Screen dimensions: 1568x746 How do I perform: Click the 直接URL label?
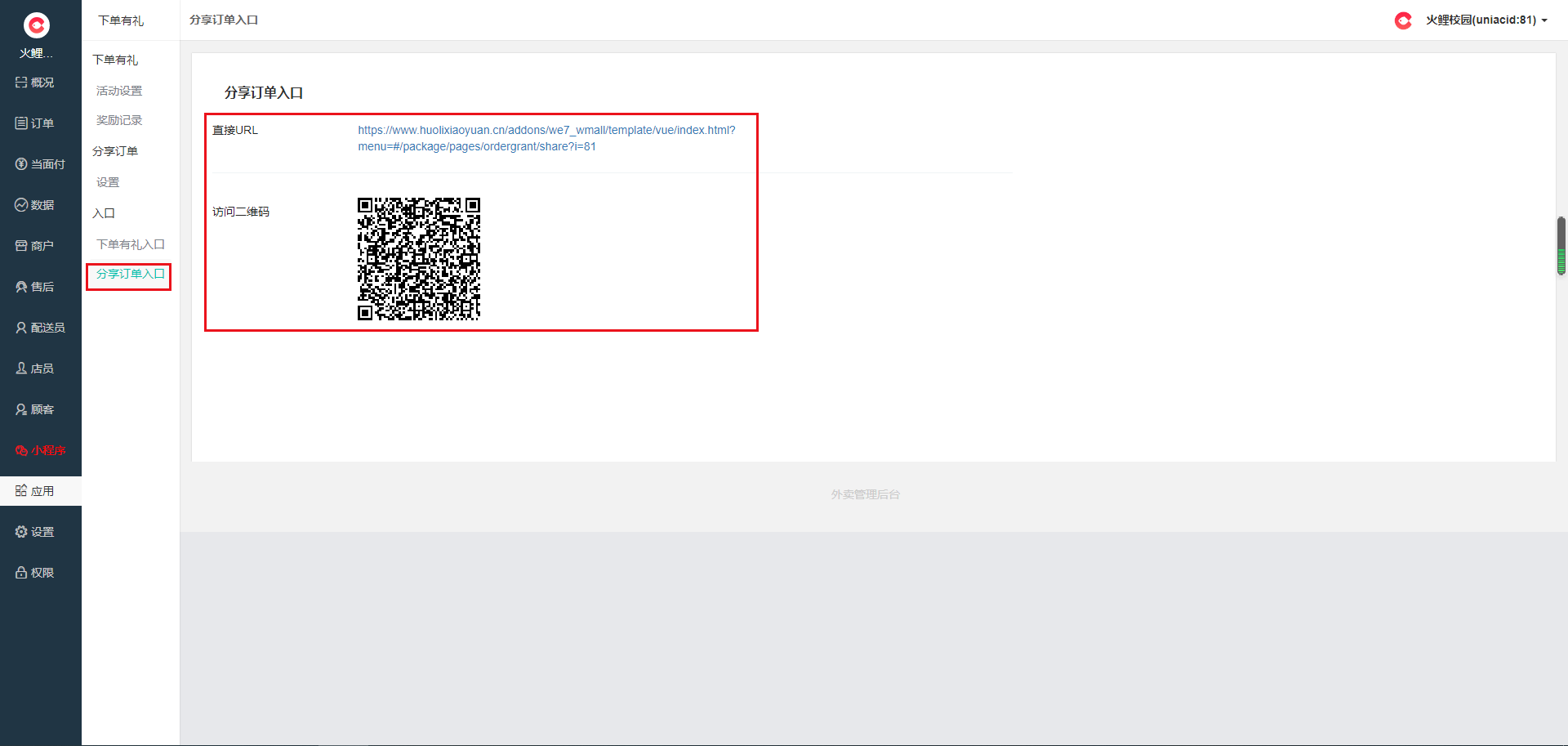click(235, 130)
